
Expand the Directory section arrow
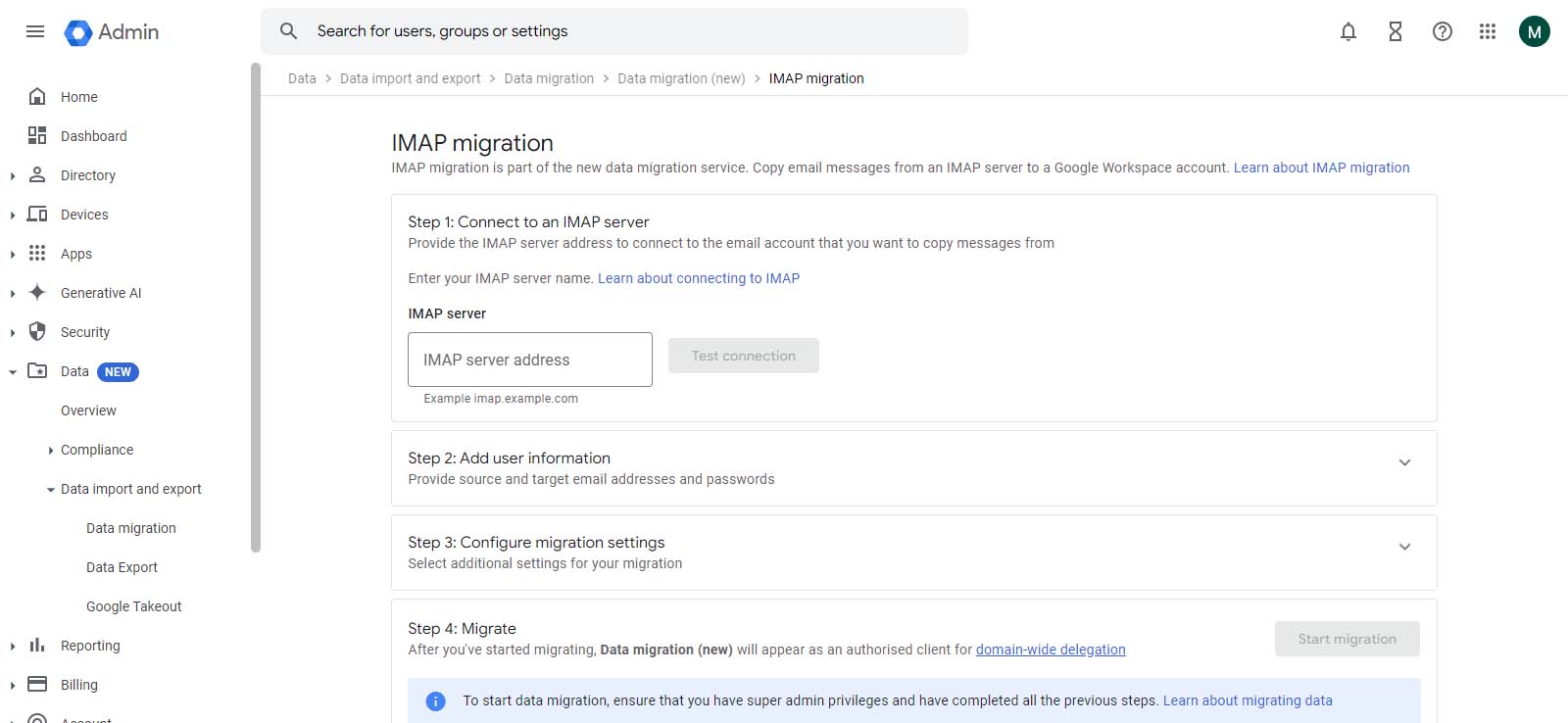click(12, 176)
